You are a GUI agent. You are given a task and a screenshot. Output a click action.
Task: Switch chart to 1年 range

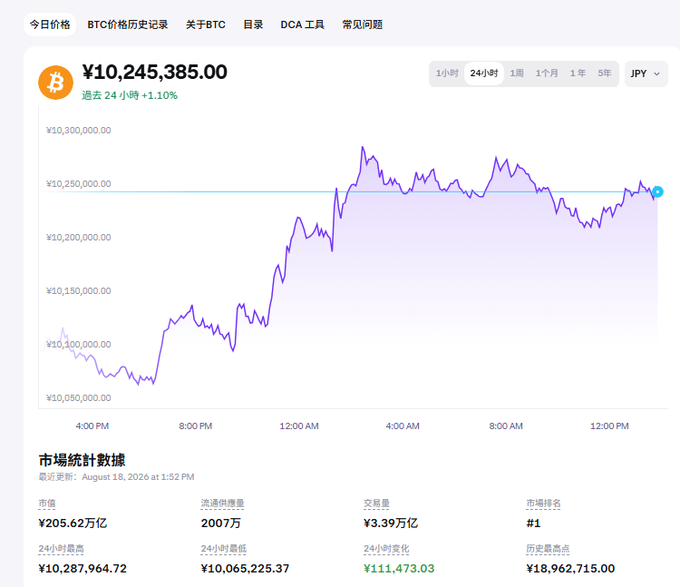(x=578, y=73)
